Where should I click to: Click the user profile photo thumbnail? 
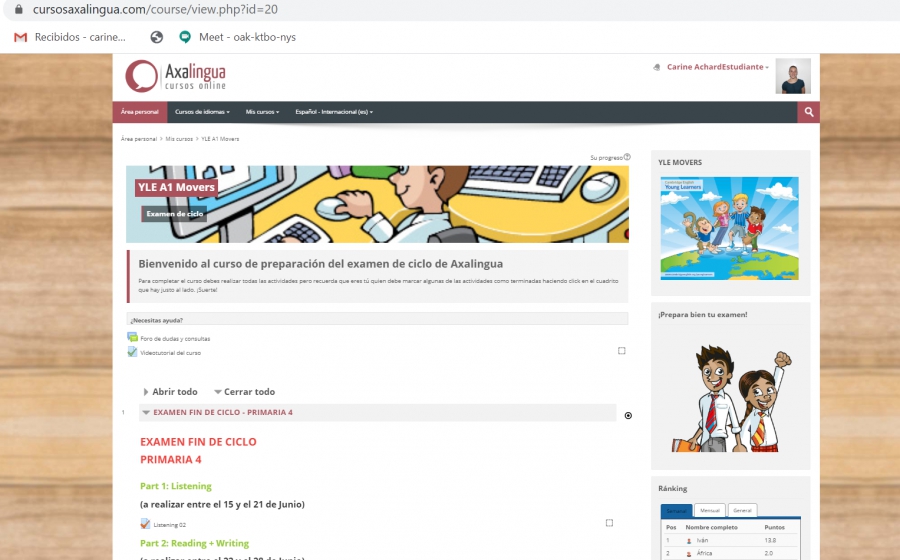coord(793,76)
